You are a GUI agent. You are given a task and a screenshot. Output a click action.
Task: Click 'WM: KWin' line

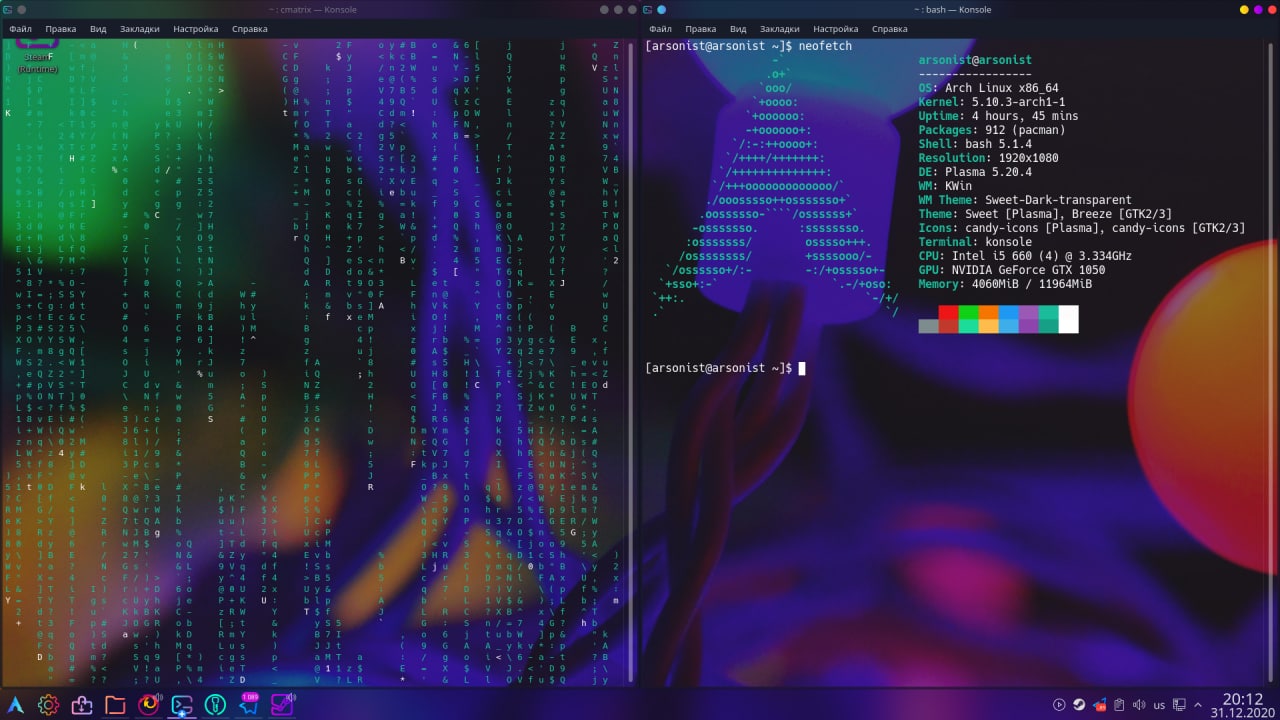[x=945, y=186]
